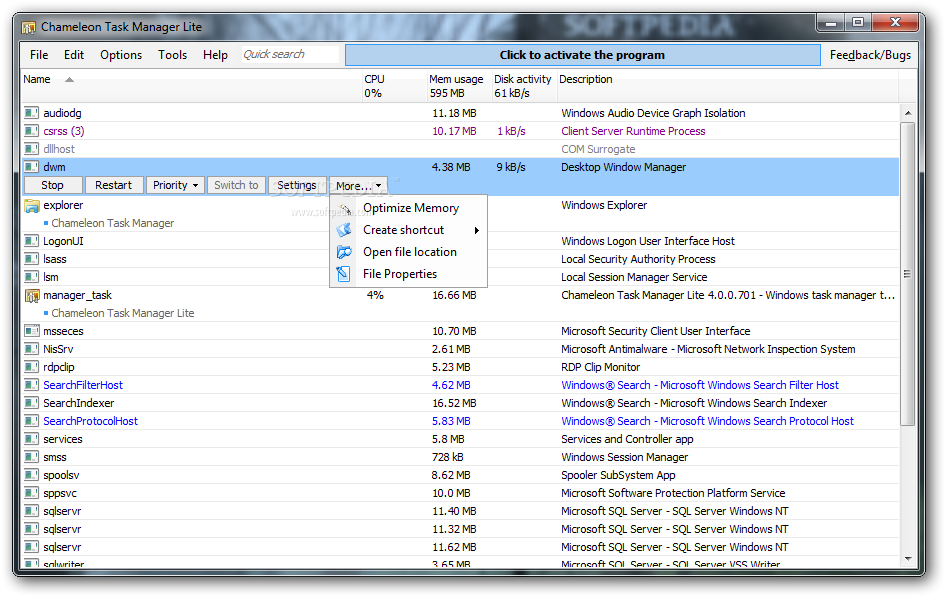Screen dimensions: 946x597
Task: Click the scrollbar down arrow
Action: pyautogui.click(x=907, y=559)
